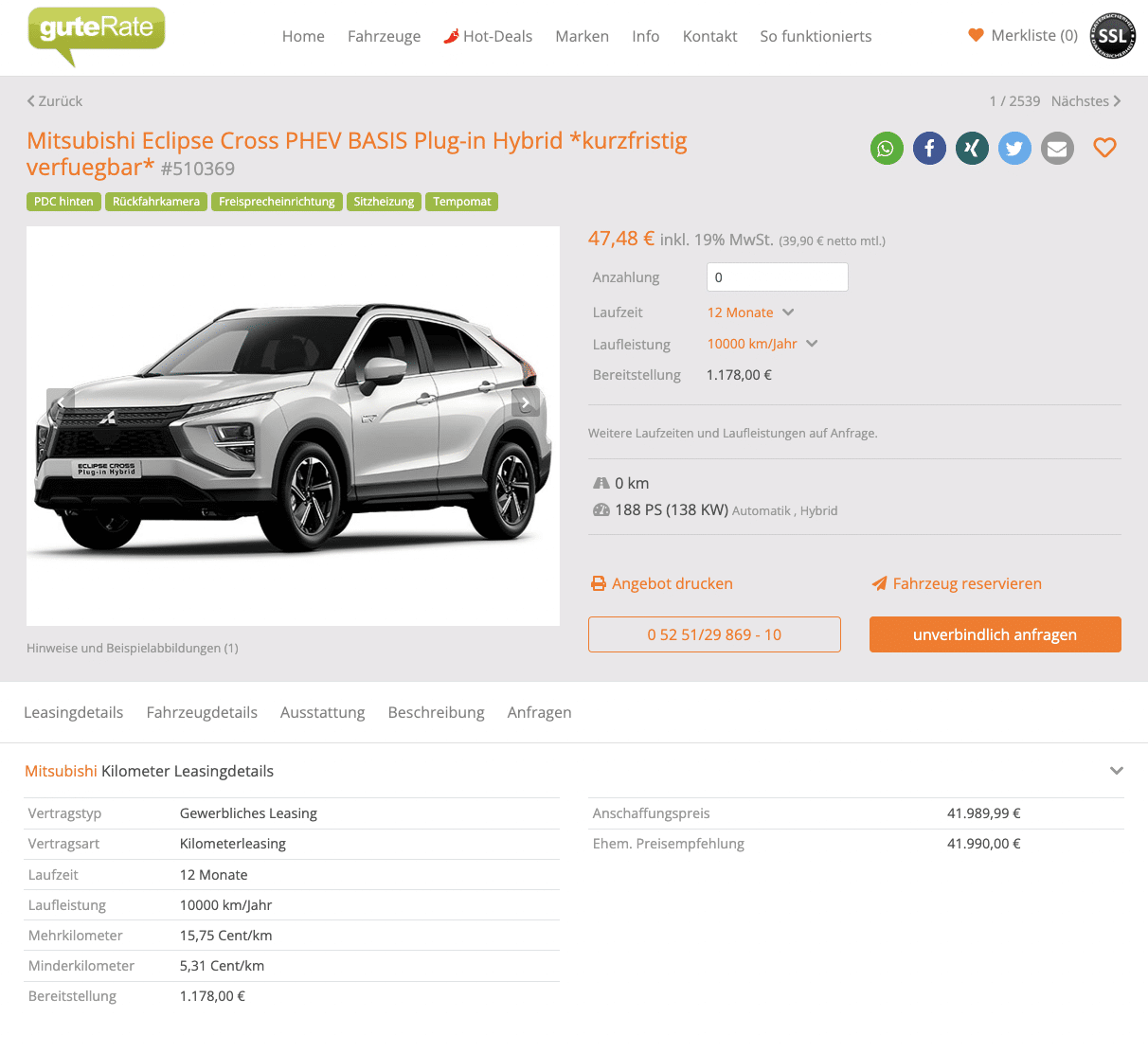Screen dimensions: 1148x1053
Task: Switch to Leasingdetails tab
Action: pyautogui.click(x=74, y=712)
